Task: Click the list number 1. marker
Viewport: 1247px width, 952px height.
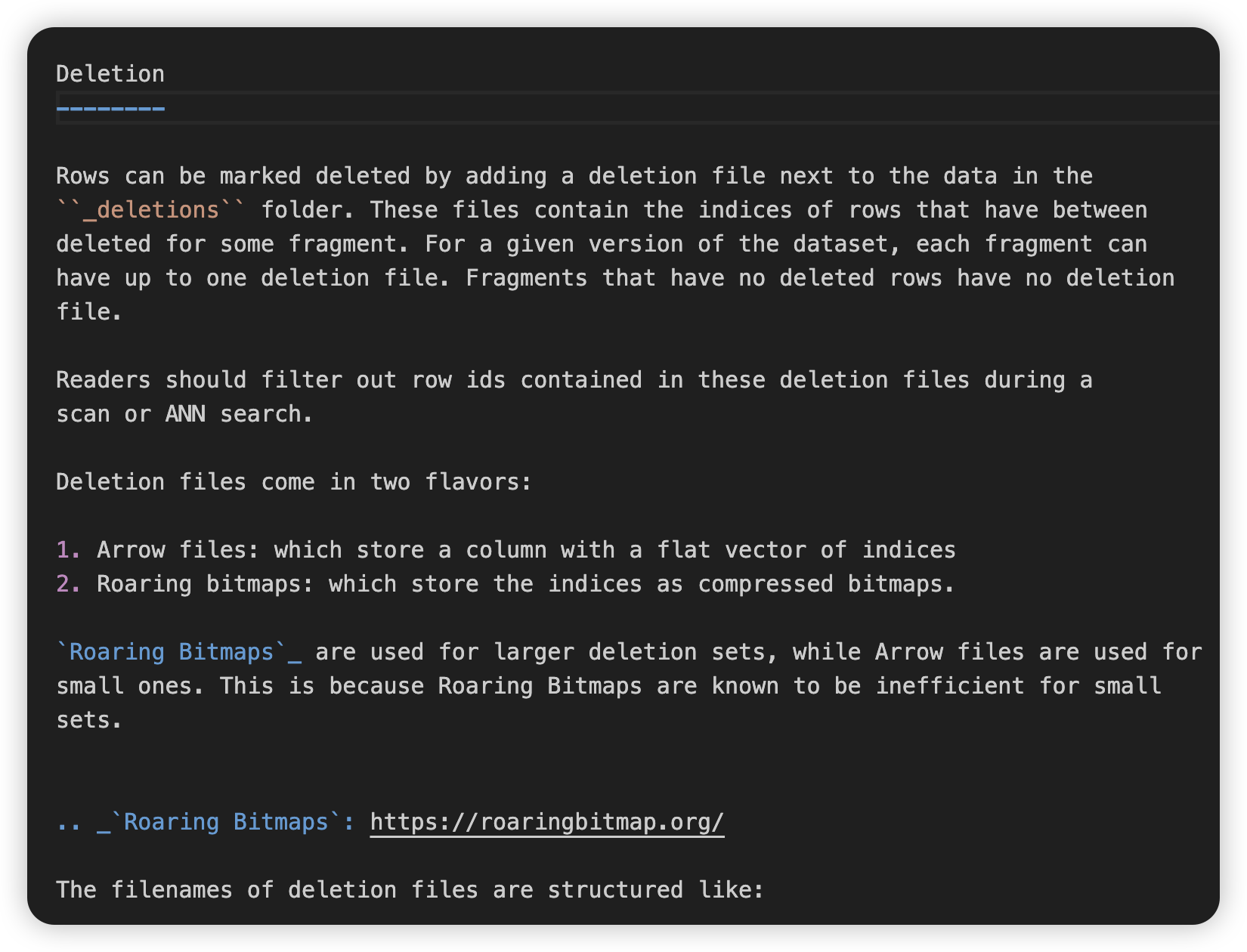Action: pos(69,550)
